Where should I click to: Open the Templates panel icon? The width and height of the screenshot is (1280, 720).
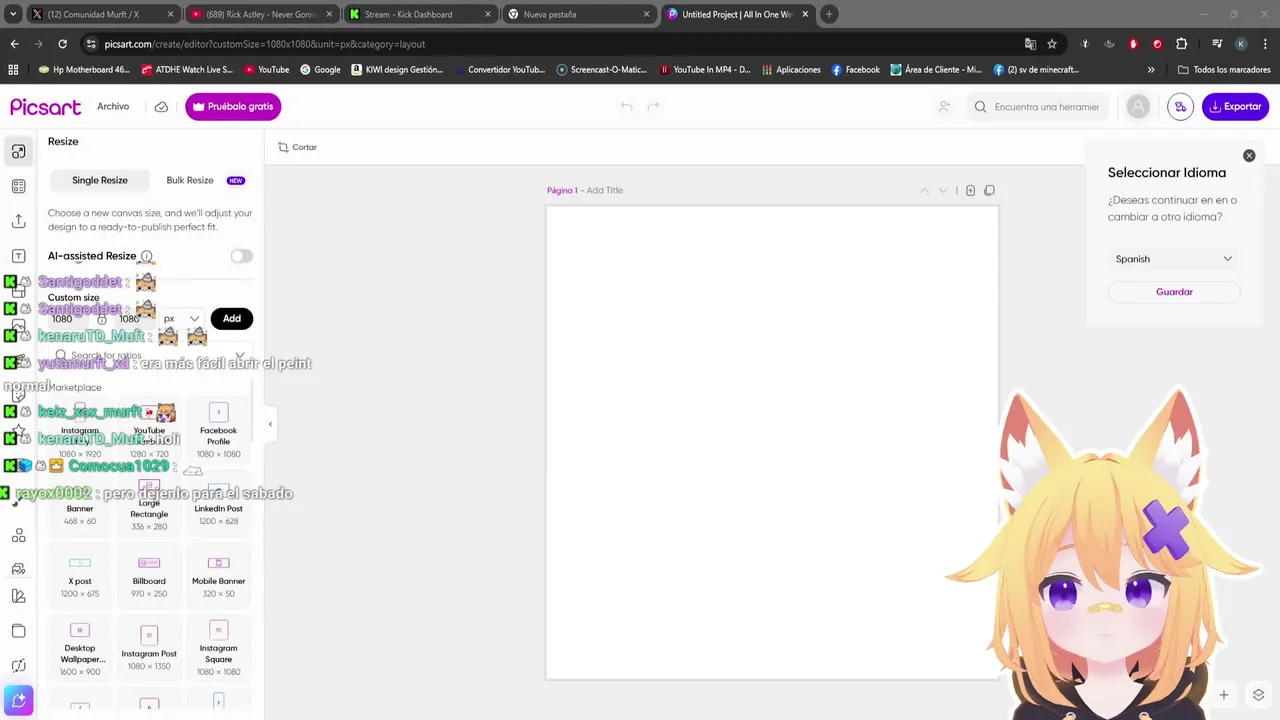pyautogui.click(x=18, y=186)
